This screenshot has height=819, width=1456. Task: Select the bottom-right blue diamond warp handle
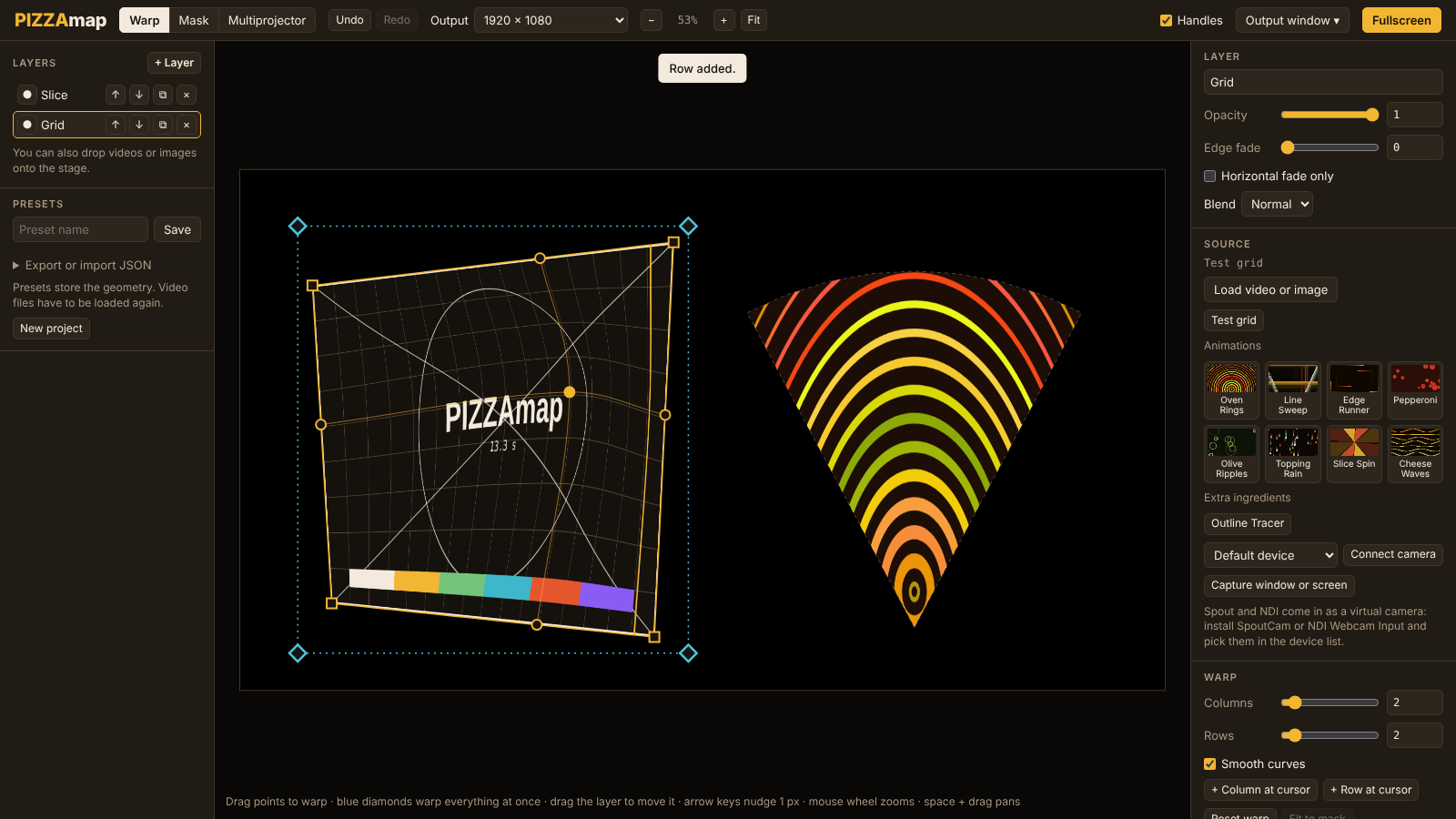click(x=689, y=652)
